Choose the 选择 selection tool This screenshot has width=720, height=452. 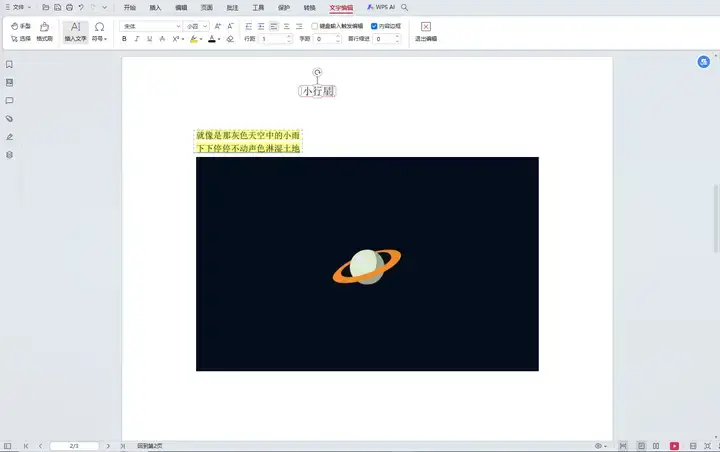(21, 39)
